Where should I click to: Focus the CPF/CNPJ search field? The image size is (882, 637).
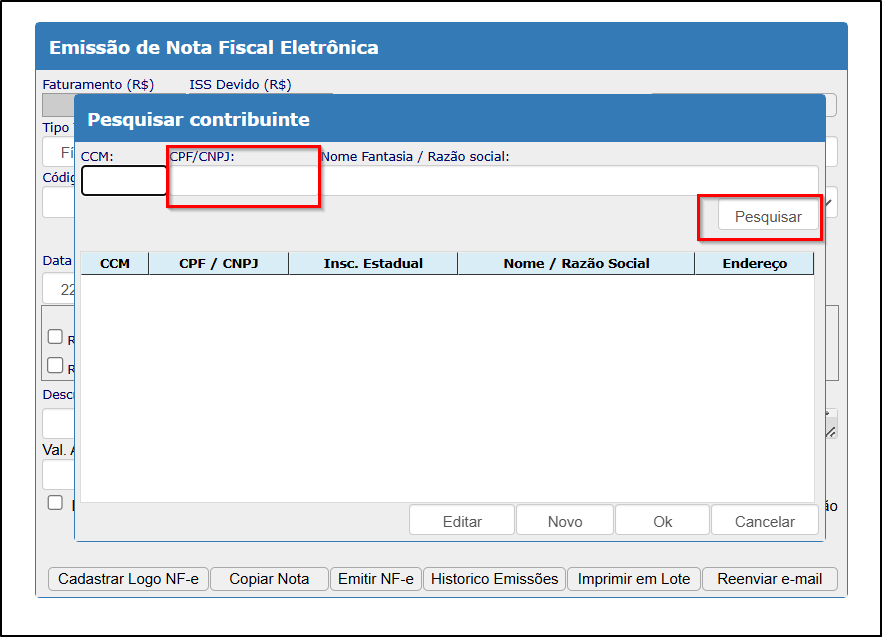point(243,181)
